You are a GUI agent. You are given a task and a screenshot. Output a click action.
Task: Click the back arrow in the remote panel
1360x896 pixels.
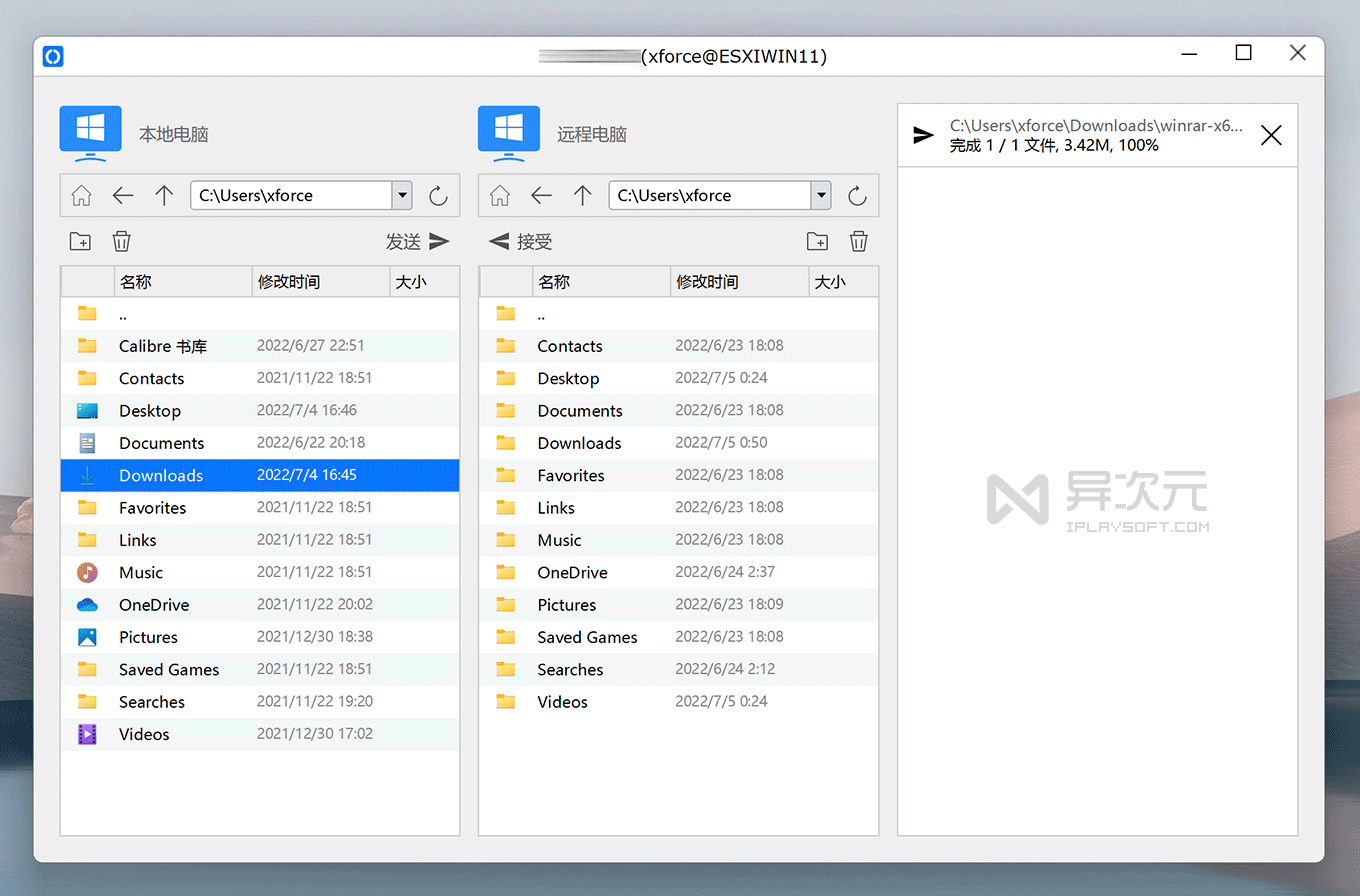point(541,195)
